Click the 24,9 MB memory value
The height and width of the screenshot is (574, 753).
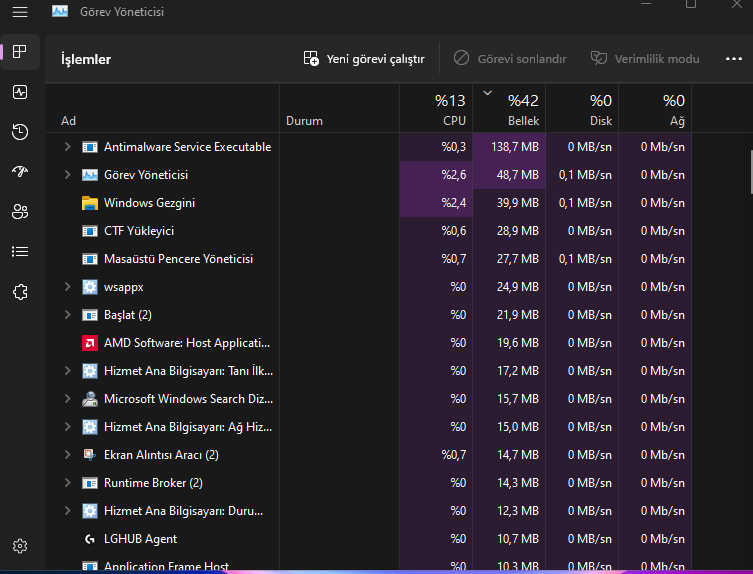(x=518, y=287)
